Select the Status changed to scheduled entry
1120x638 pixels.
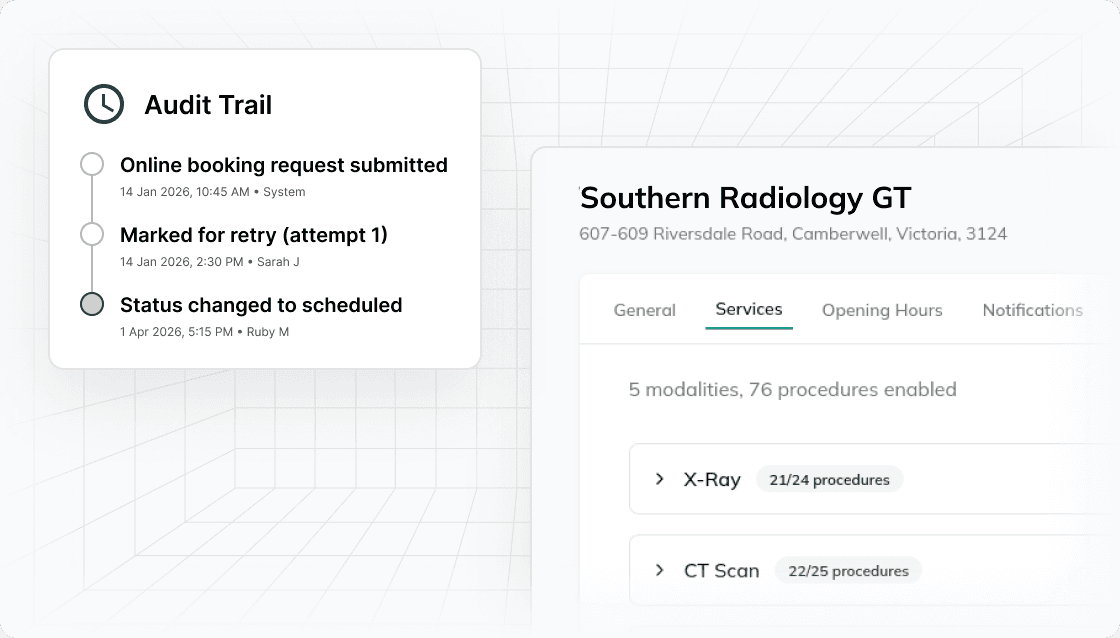pos(261,305)
